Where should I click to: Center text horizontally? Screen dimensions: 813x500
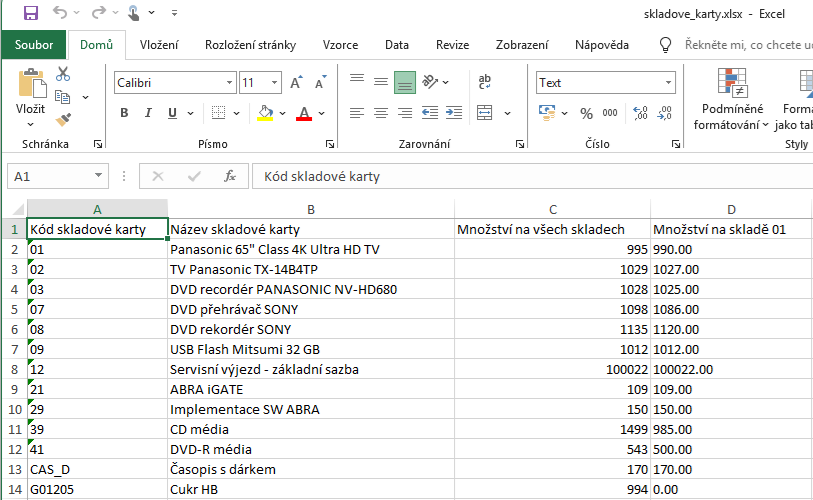(x=381, y=113)
